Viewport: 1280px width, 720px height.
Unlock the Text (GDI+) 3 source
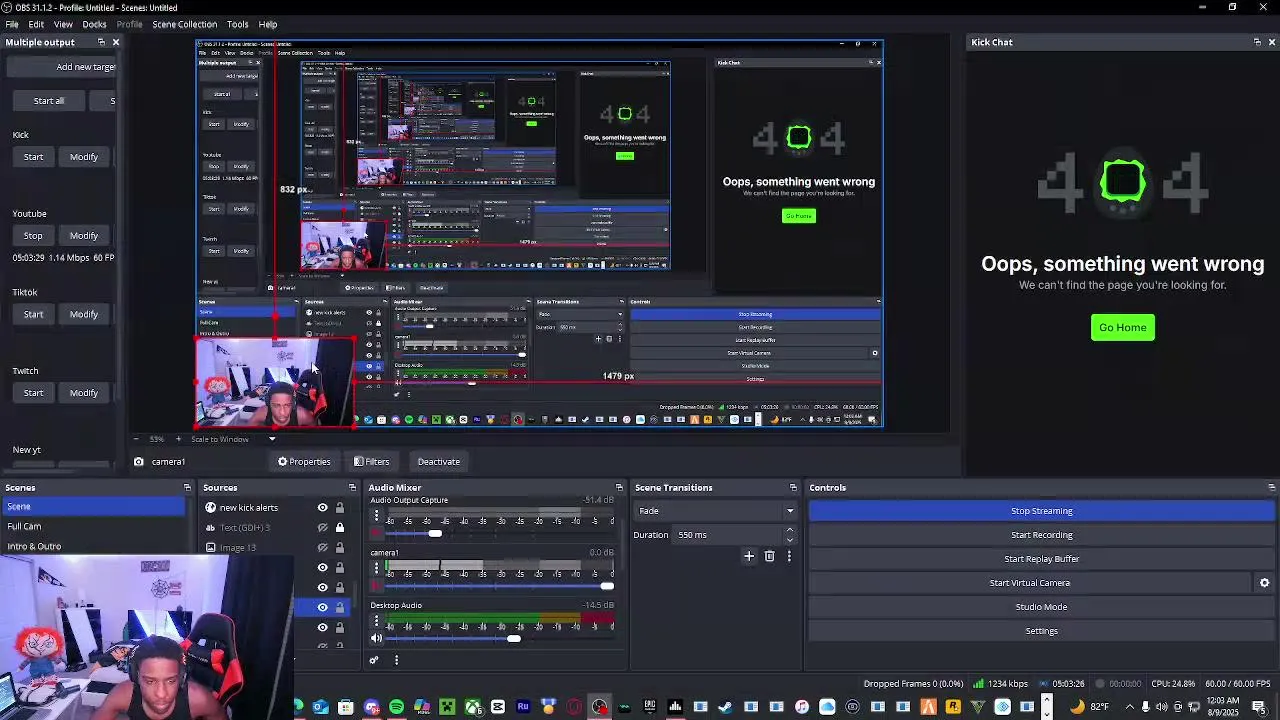339,528
